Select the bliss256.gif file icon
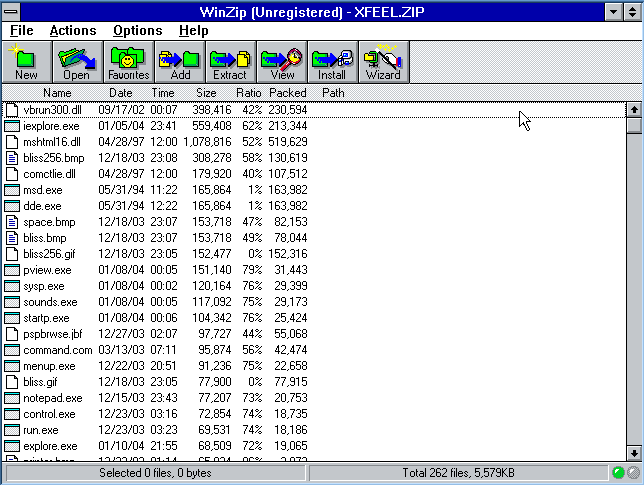Viewport: 644px width, 485px height. tap(12, 254)
